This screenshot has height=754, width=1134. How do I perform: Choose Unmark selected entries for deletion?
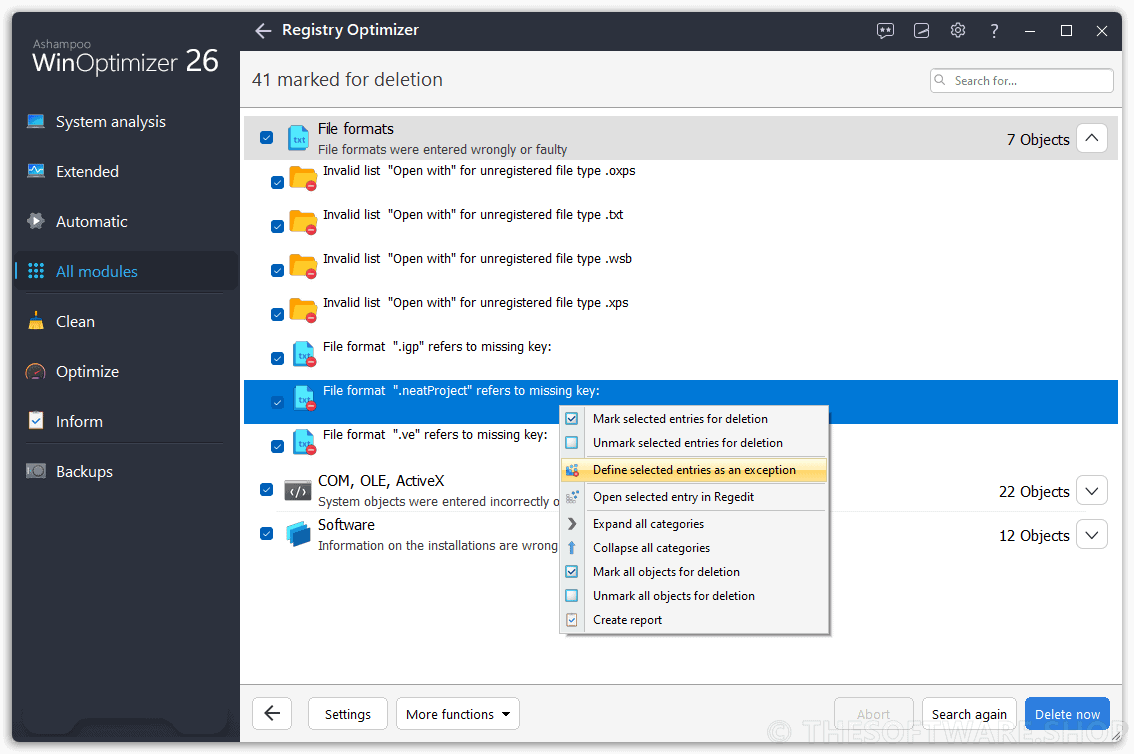coord(694,442)
